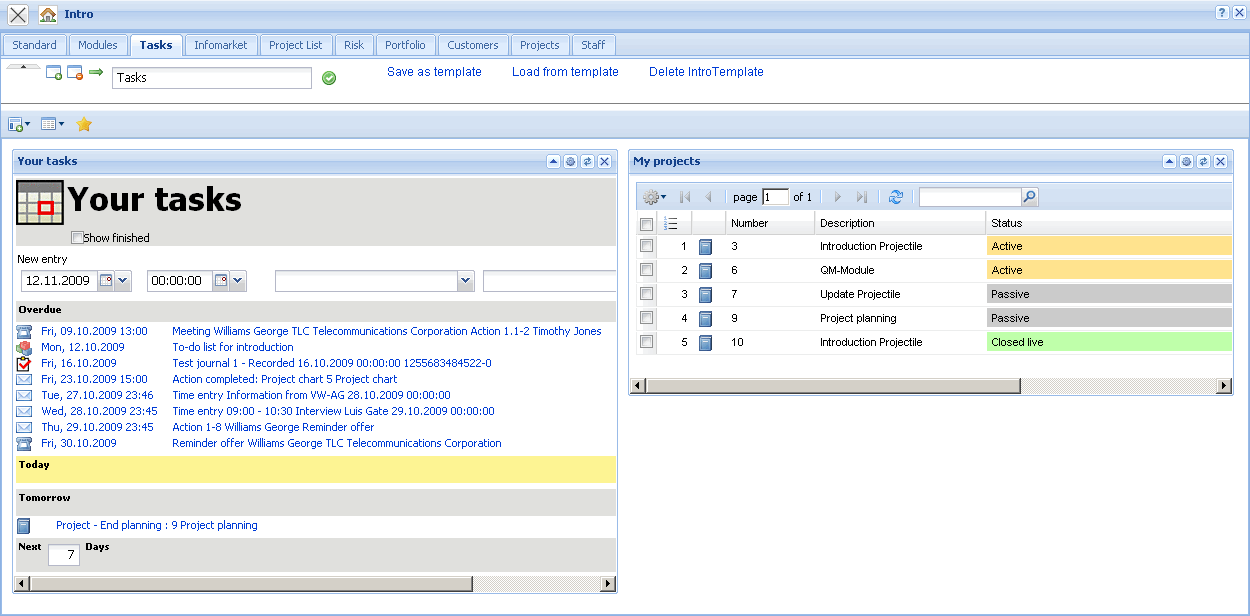Screen dimensions: 1250x616
Task: Click the remove portlet icon with red minus
Action: click(x=74, y=74)
